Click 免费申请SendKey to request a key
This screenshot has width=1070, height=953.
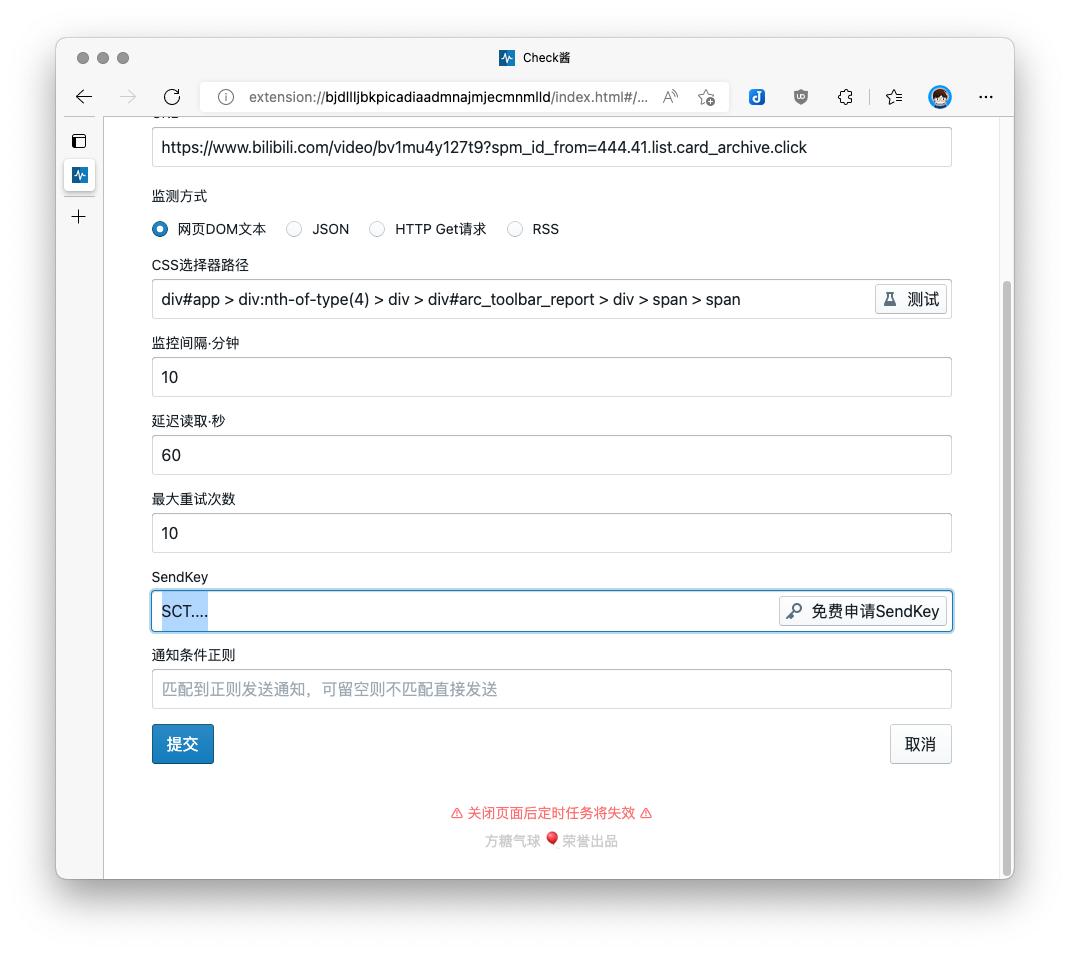tap(862, 610)
